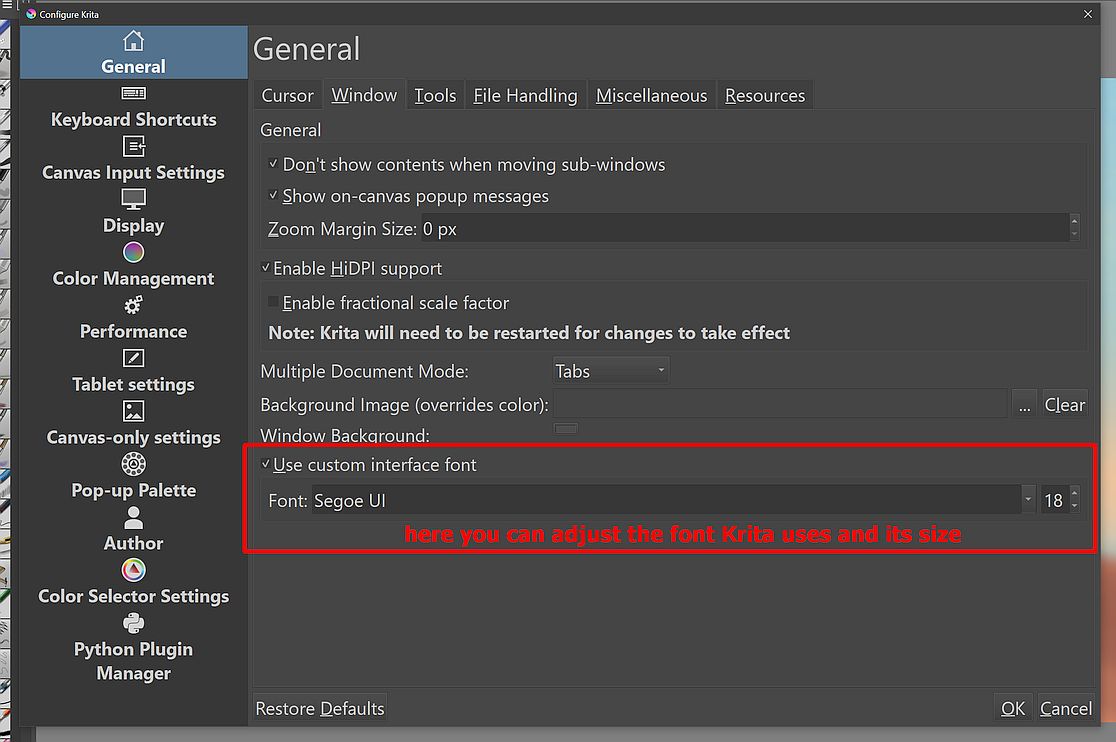The width and height of the screenshot is (1116, 742).
Task: Select the Window tab
Action: [364, 95]
